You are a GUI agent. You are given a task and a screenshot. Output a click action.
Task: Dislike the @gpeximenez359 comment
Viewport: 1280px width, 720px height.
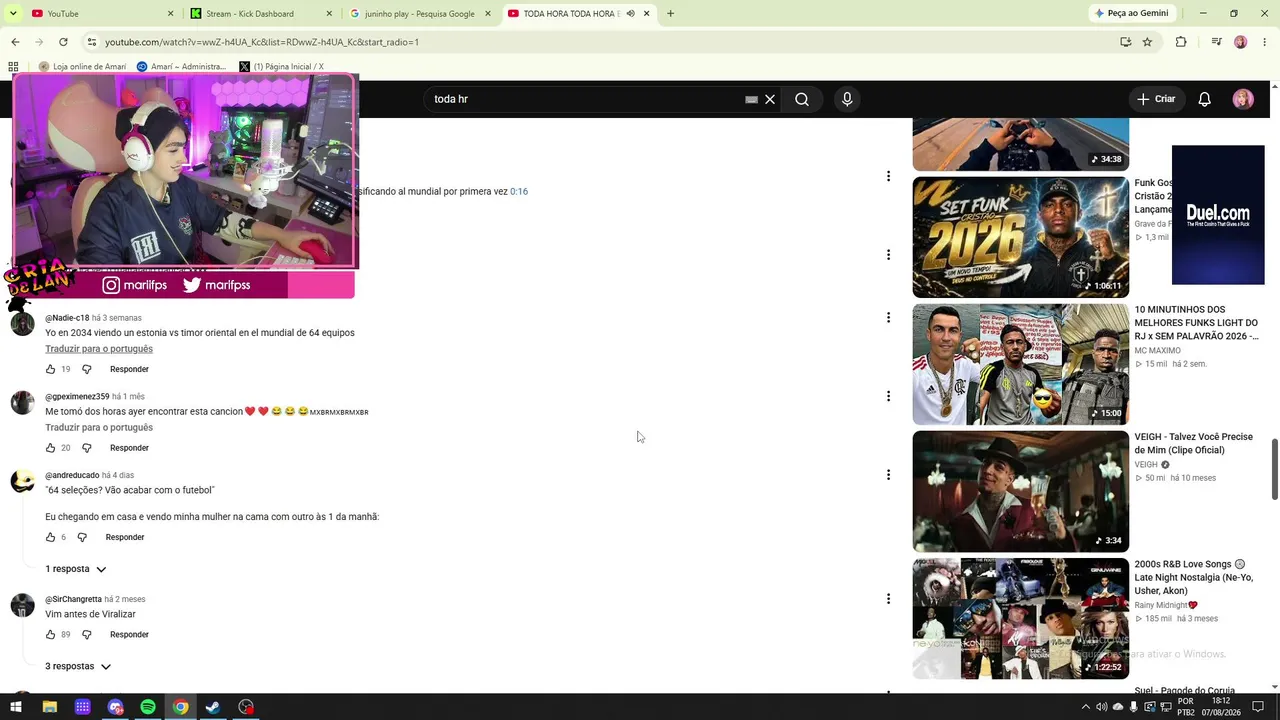(87, 448)
